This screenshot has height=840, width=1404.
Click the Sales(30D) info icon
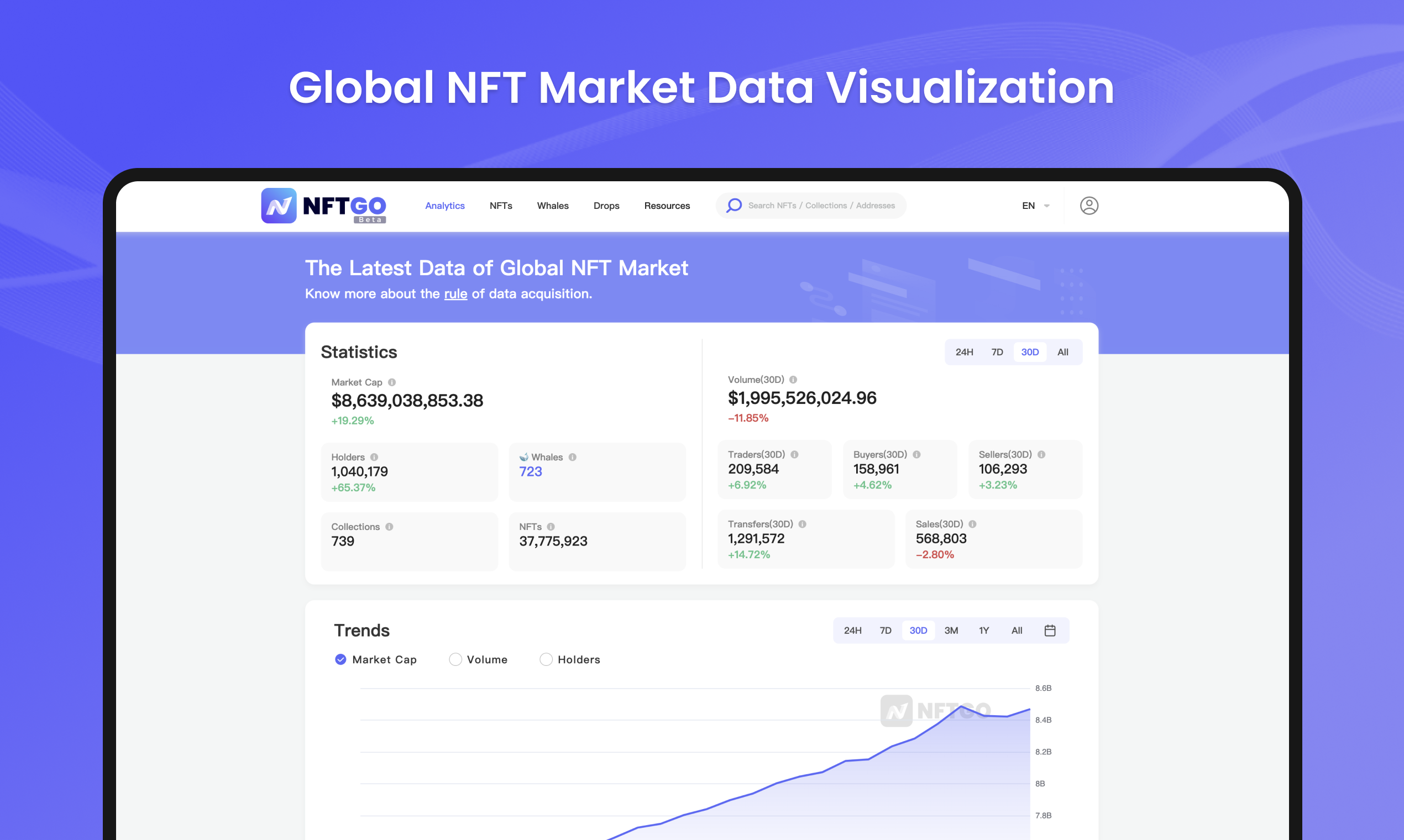pos(973,523)
